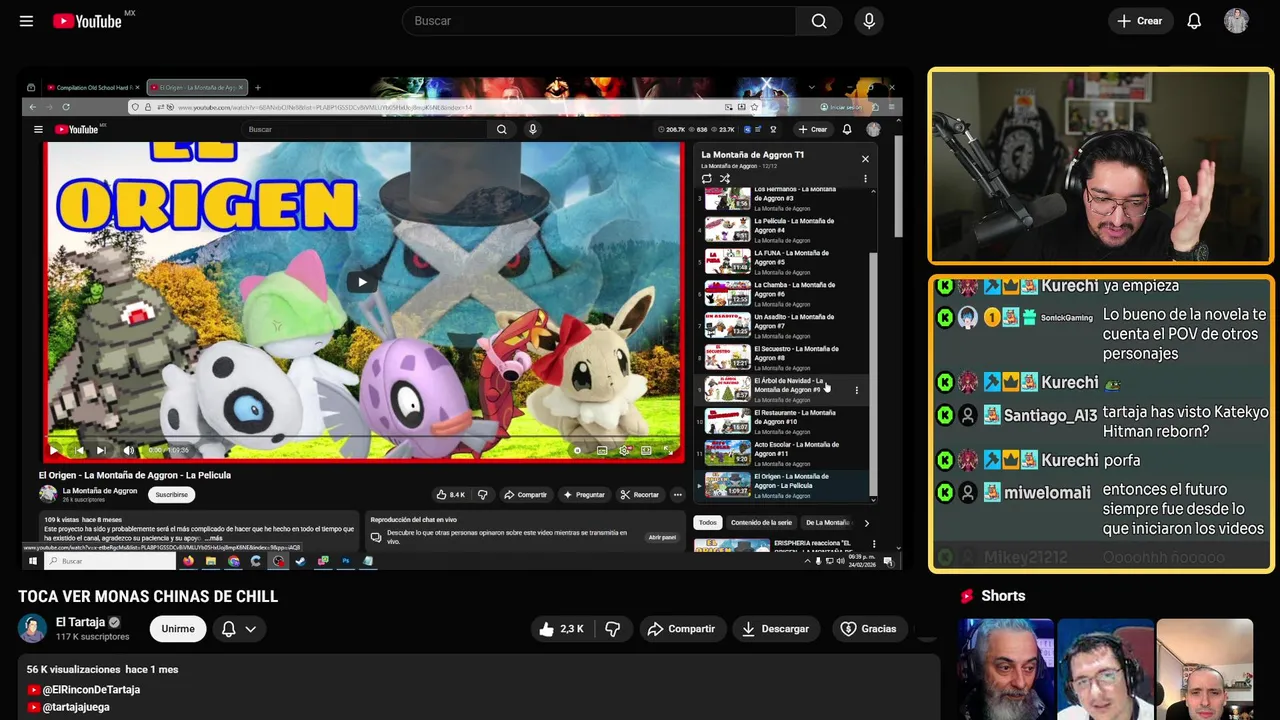Toggle the inner player's subtitles icon
The image size is (1280, 720).
pyautogui.click(x=602, y=451)
